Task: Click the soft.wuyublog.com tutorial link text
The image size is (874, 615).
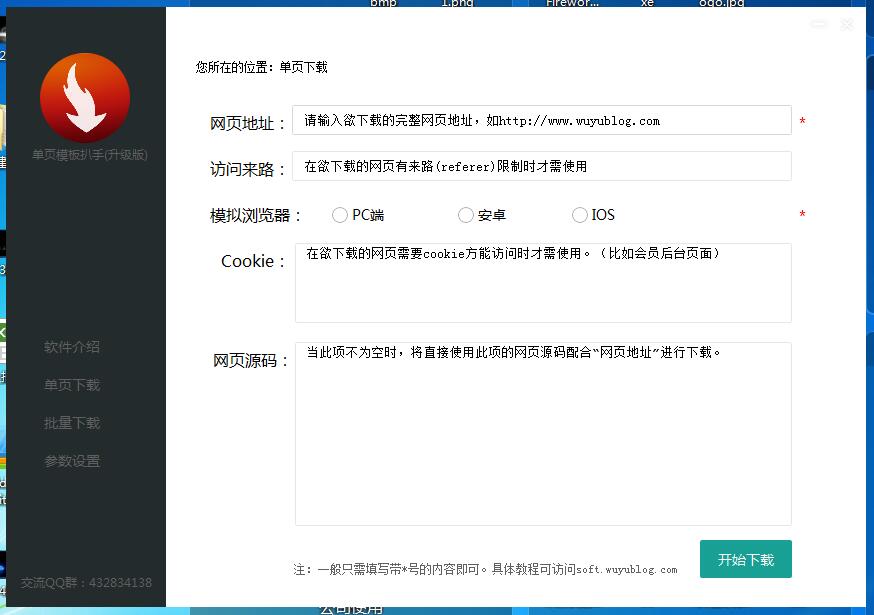Action: 627,570
